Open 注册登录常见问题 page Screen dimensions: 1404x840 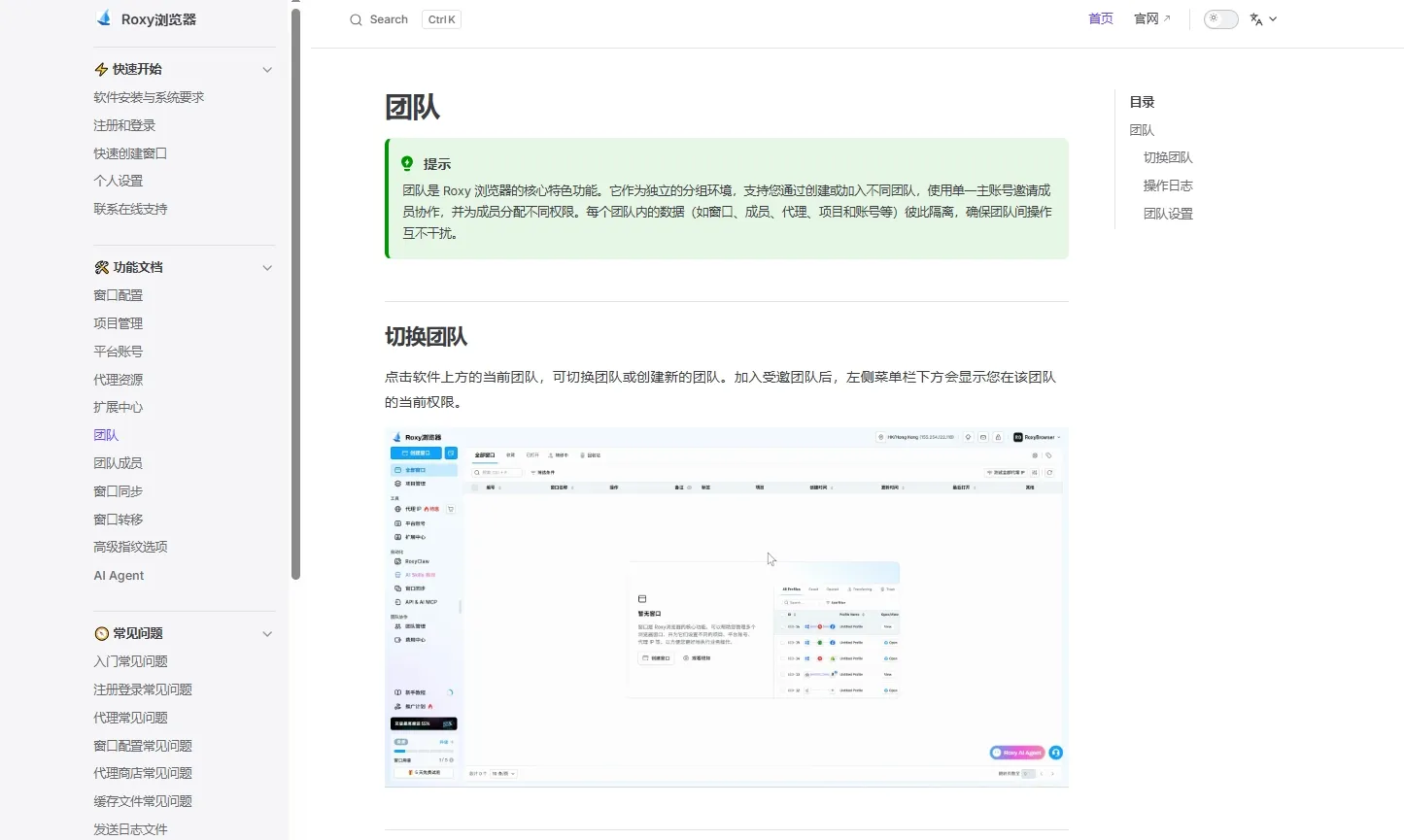pos(143,689)
